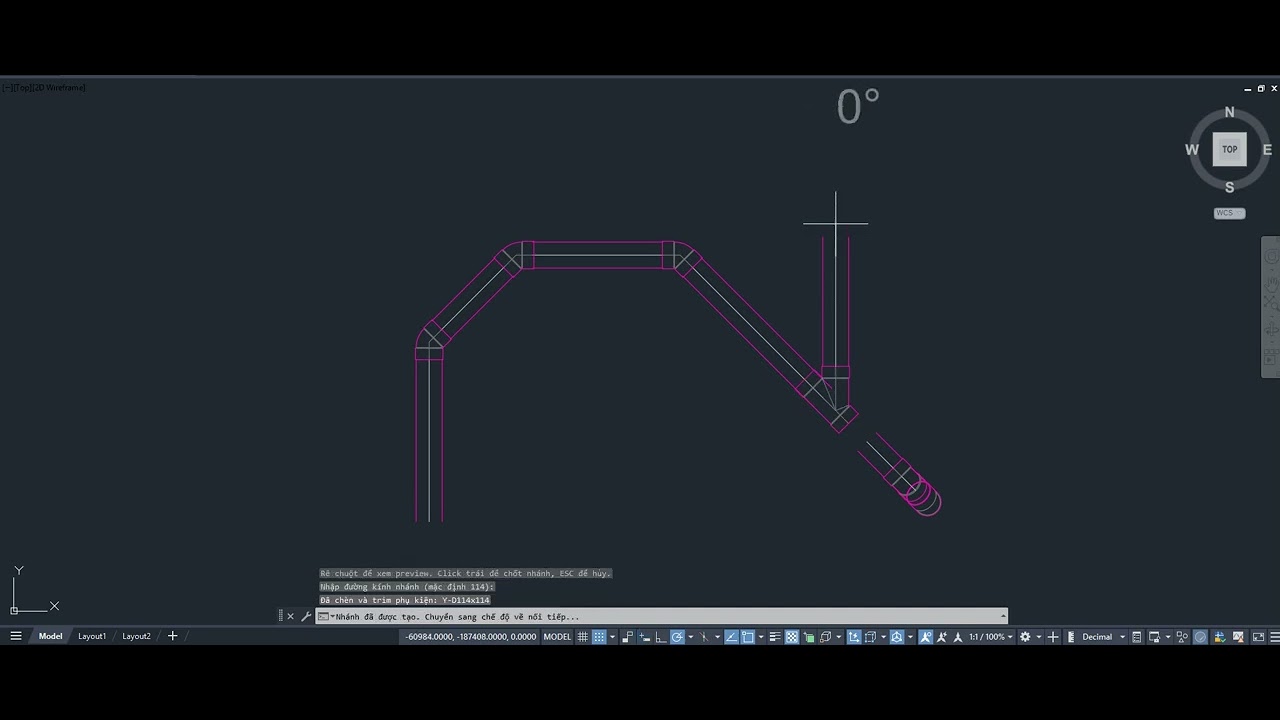Click the E compass direction on ViewCube

pyautogui.click(x=1267, y=150)
